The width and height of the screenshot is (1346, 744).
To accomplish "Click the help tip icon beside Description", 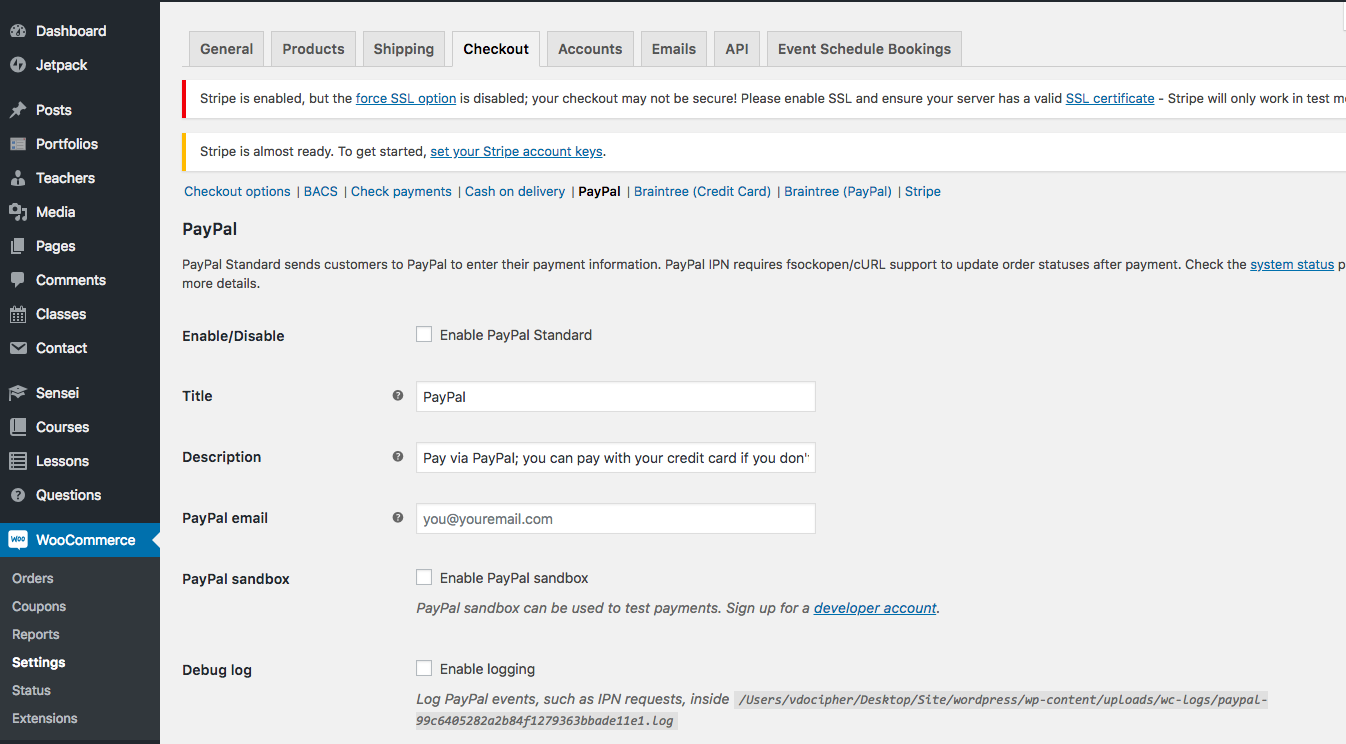I will point(398,457).
